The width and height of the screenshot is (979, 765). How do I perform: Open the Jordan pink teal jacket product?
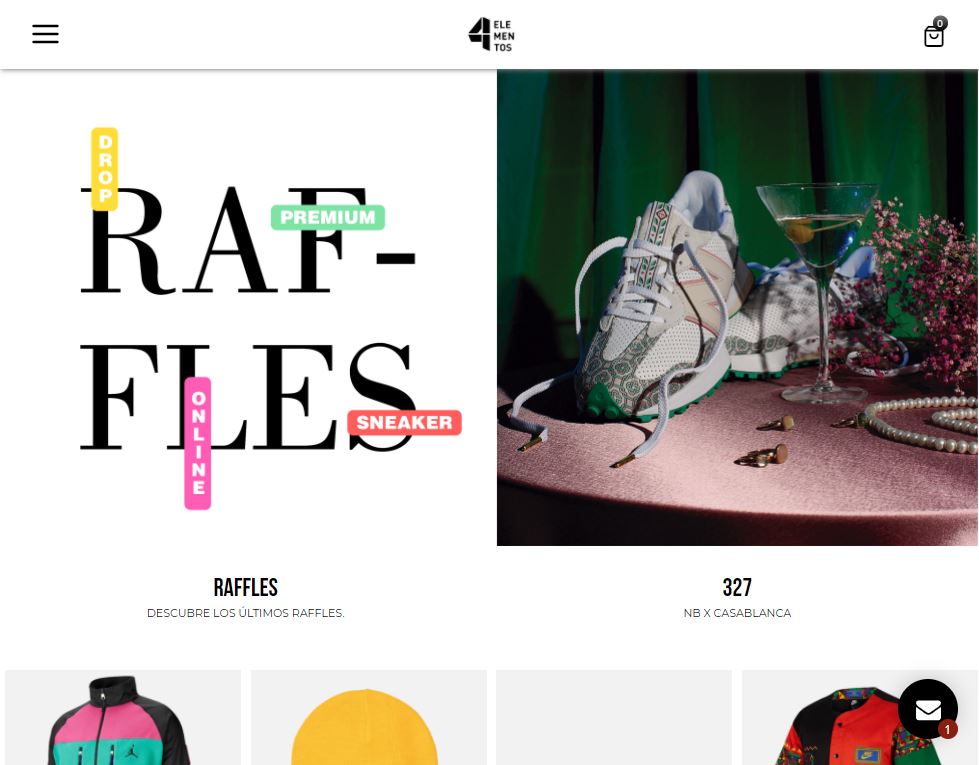point(123,718)
